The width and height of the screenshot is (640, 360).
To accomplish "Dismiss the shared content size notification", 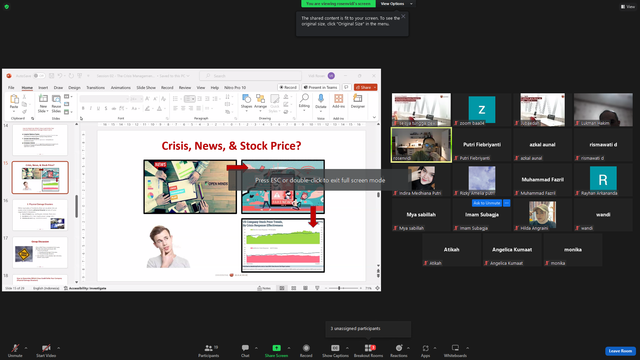I will (403, 16).
